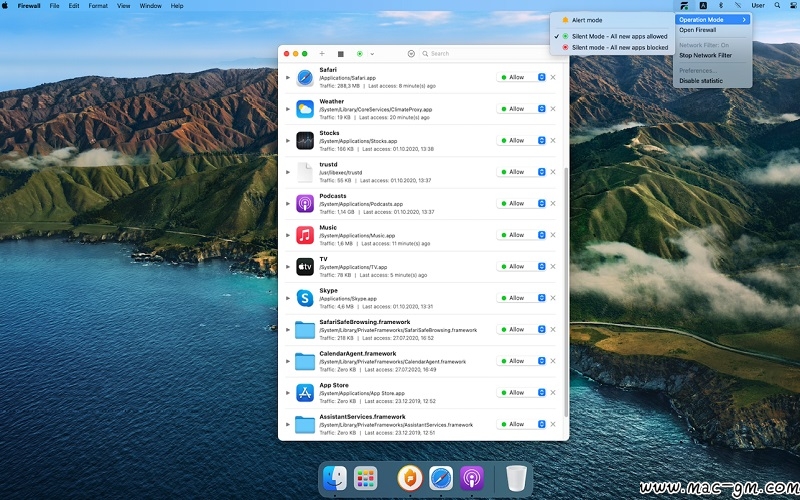Click the App Store icon in rules list
800x500 pixels.
point(305,393)
